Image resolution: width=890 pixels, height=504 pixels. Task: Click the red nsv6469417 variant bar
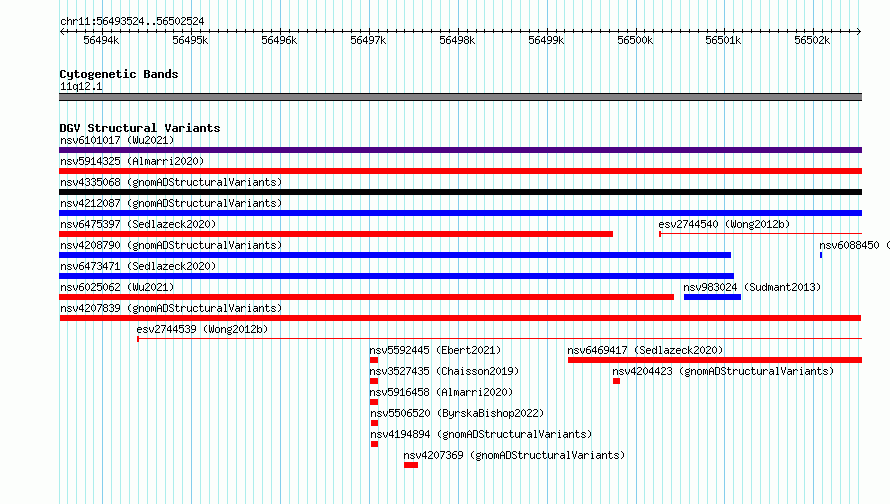(715, 360)
